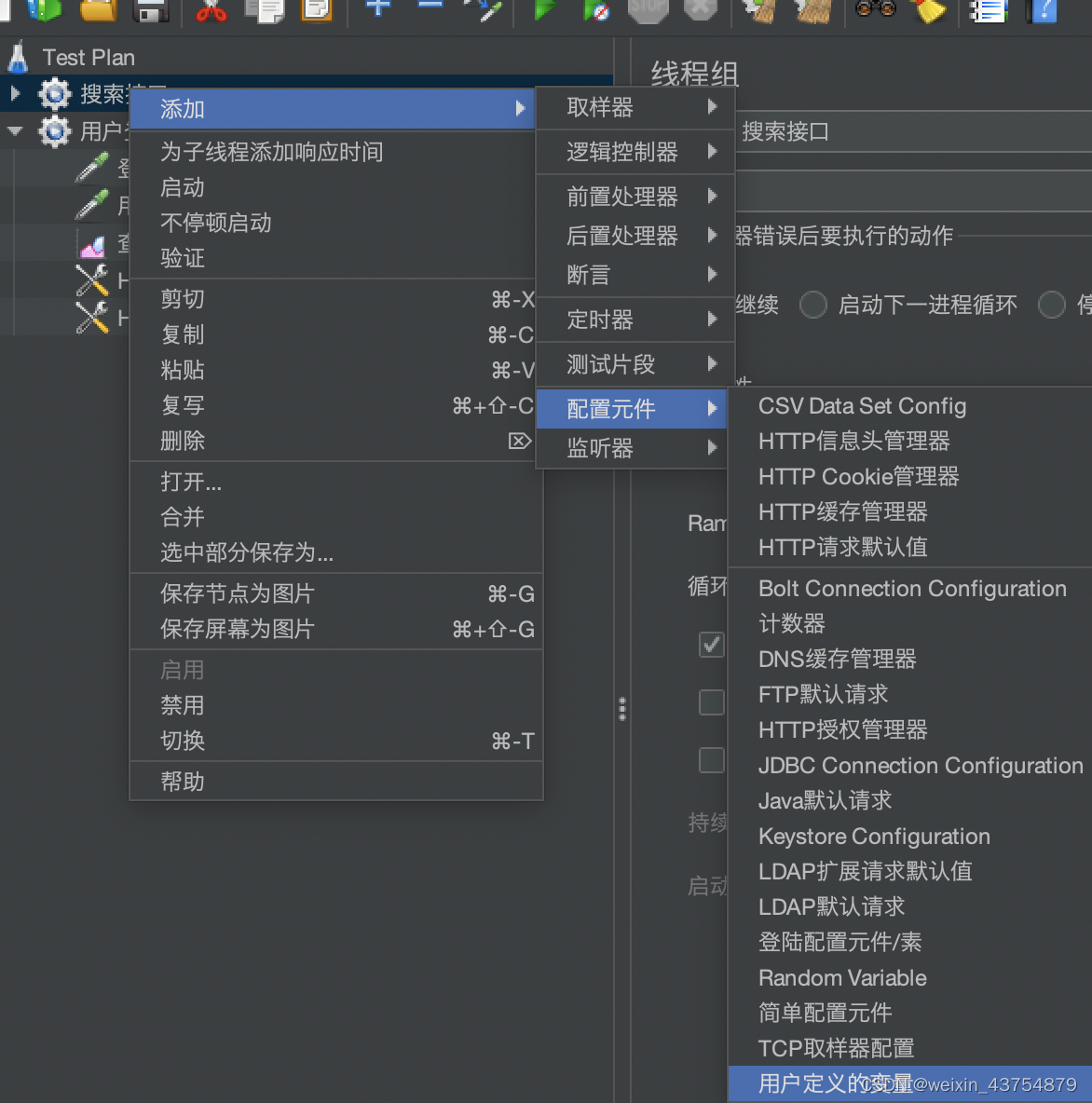Click the Templates toolbar icon
The image size is (1092, 1103).
[45, 10]
